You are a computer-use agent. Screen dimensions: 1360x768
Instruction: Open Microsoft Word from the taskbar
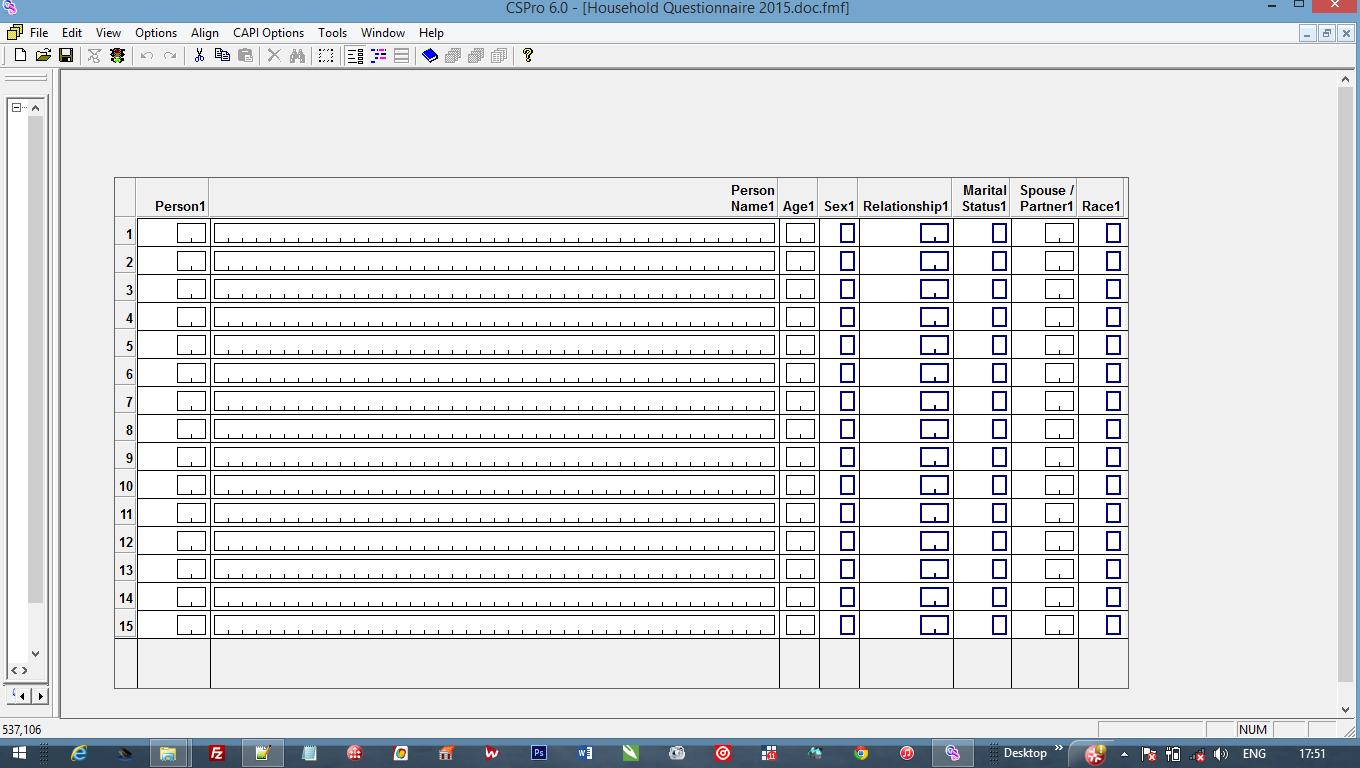pos(585,753)
